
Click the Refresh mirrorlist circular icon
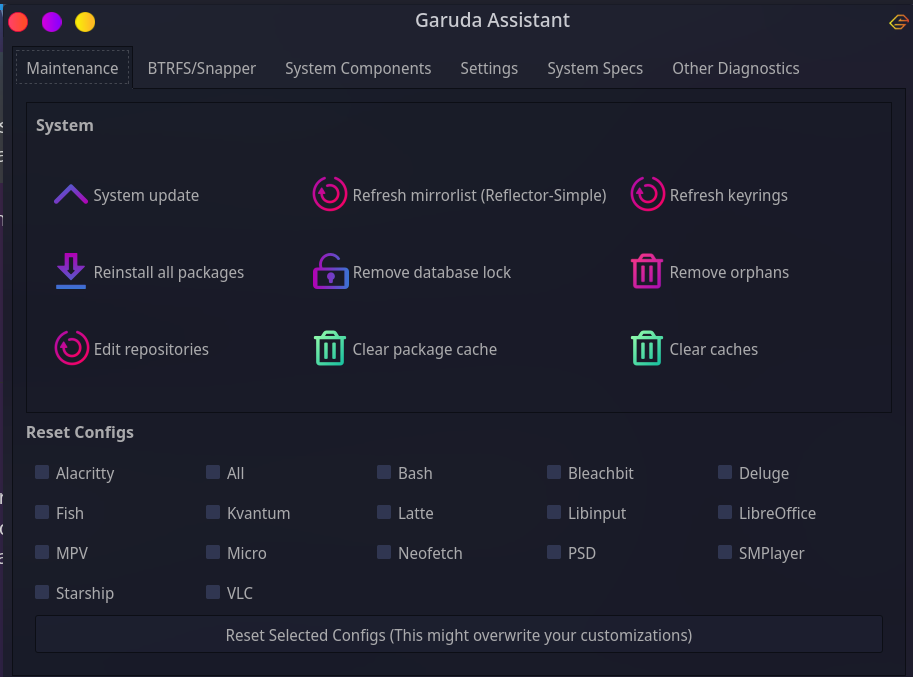[330, 194]
